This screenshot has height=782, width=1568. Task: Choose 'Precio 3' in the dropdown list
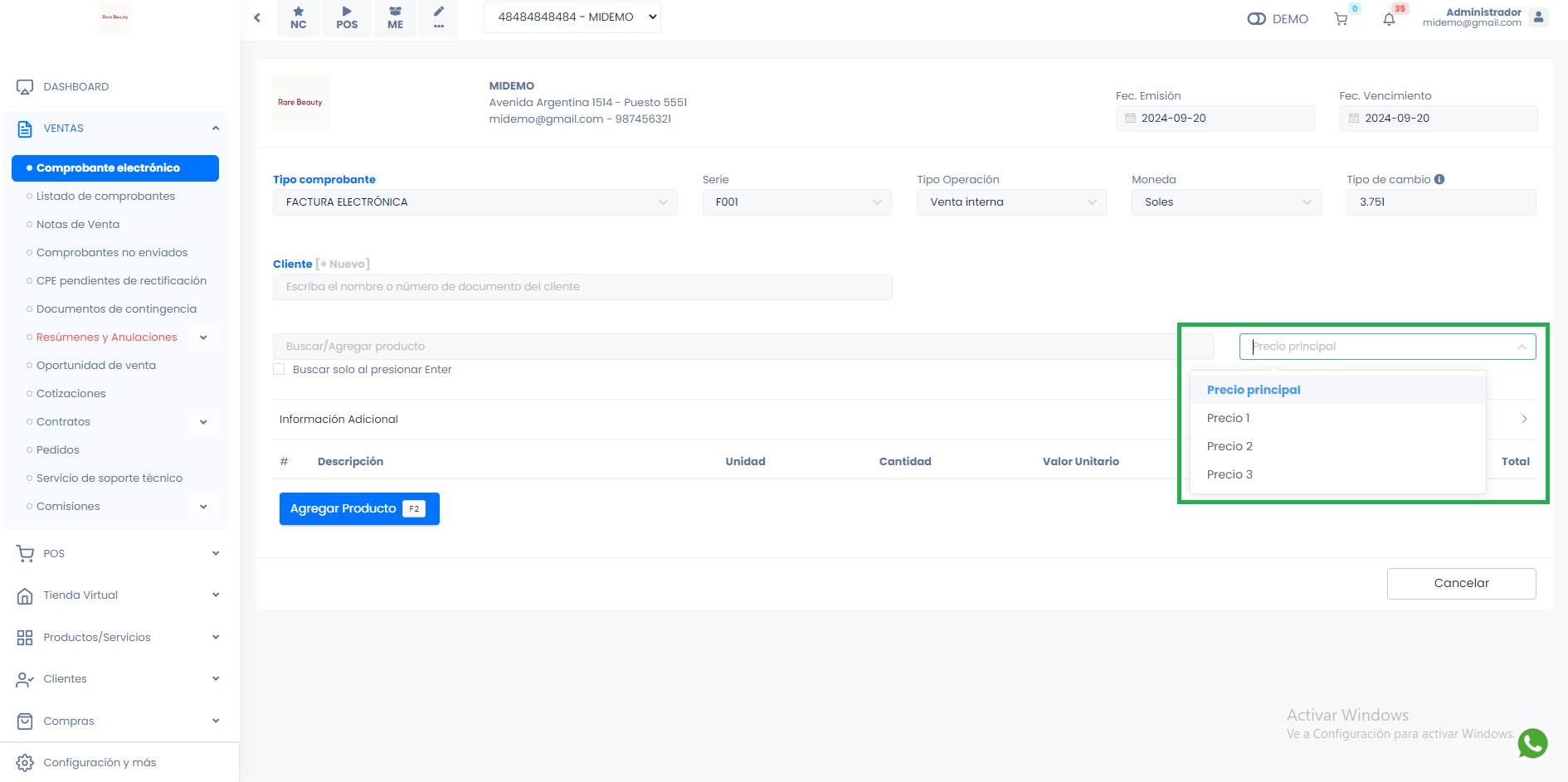[1230, 474]
